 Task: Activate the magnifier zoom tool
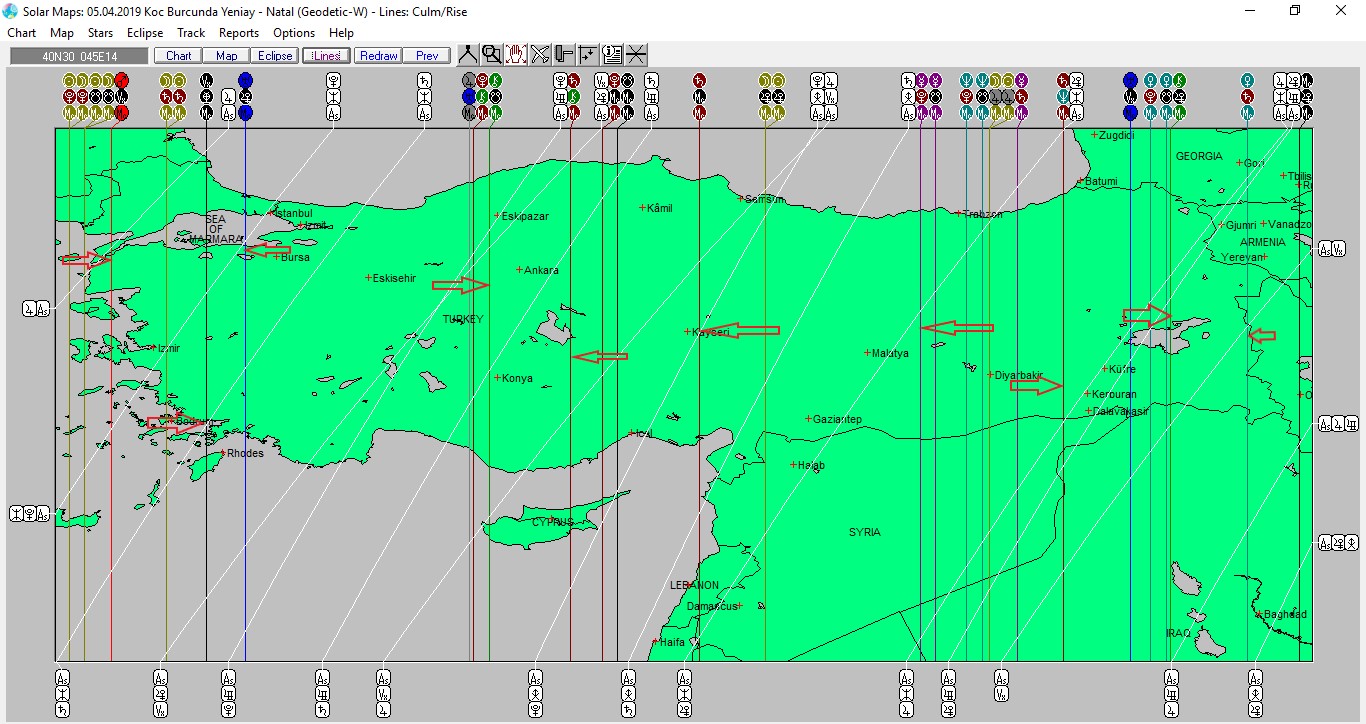491,55
